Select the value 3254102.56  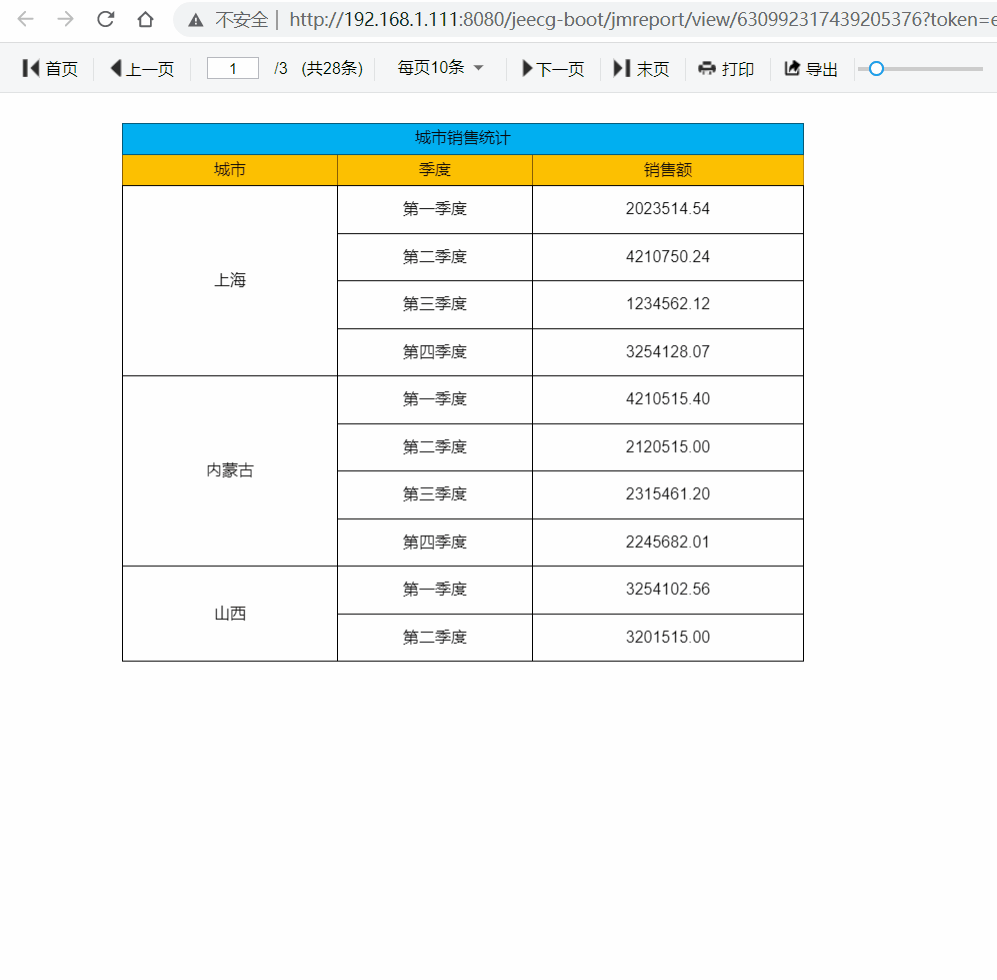click(668, 589)
